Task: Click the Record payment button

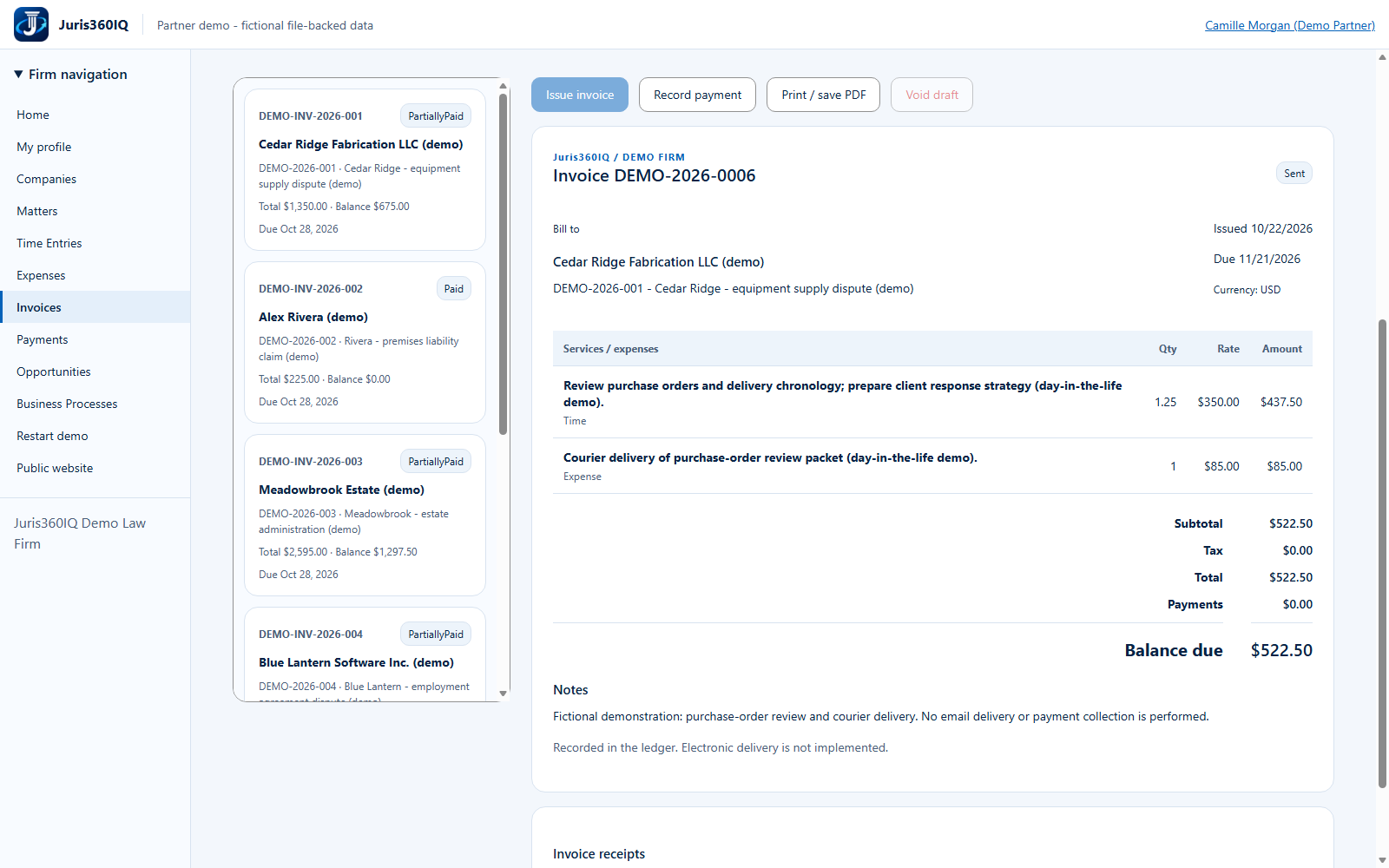Action: click(697, 95)
